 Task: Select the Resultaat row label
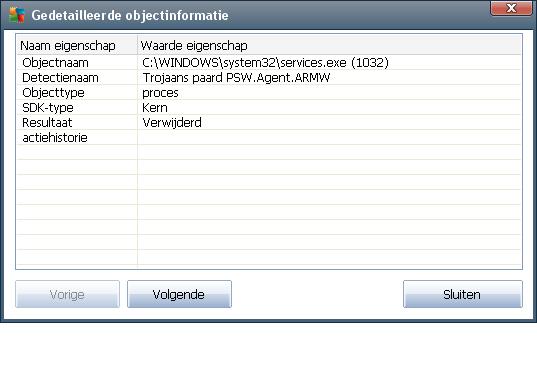click(47, 123)
